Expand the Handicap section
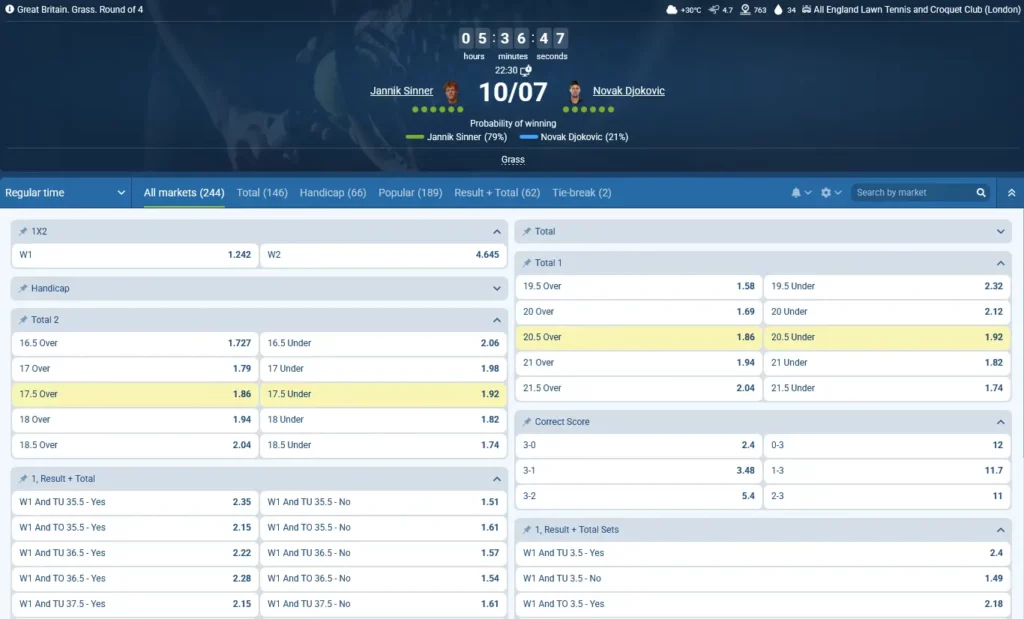The width and height of the screenshot is (1024, 619). pos(496,289)
